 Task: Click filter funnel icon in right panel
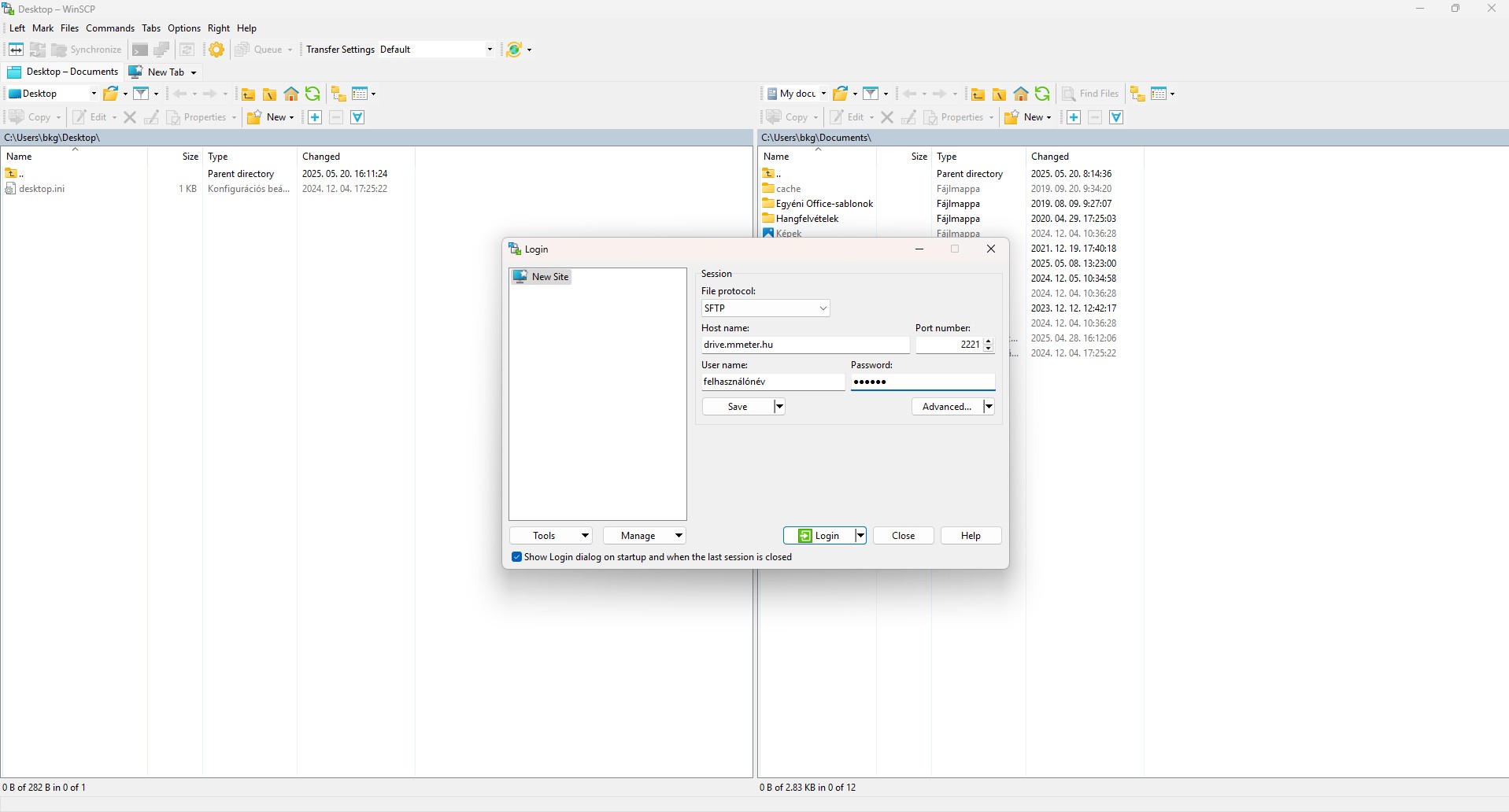871,94
